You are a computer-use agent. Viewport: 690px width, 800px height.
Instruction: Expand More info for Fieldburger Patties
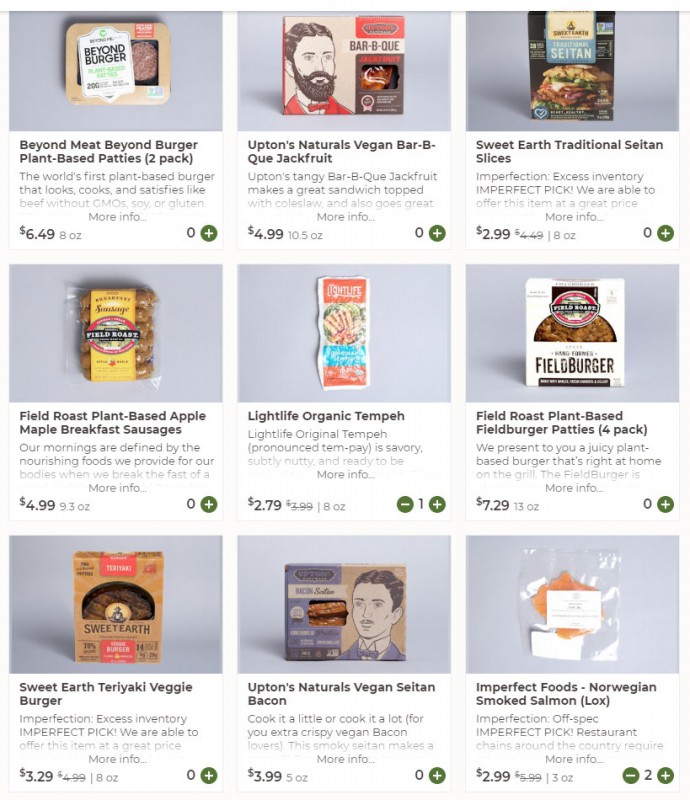(x=574, y=488)
